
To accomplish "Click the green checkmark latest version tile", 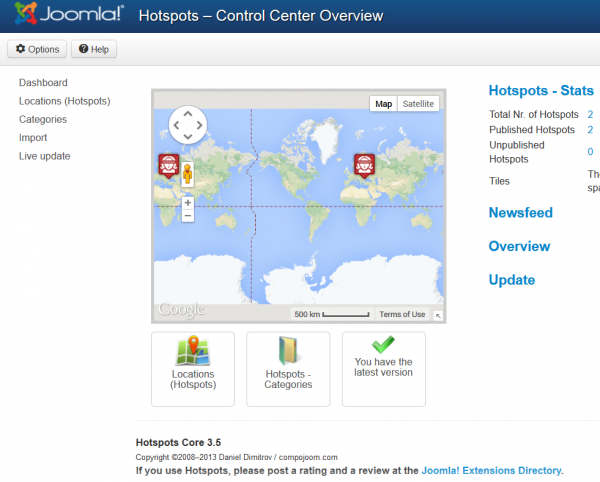I will point(383,369).
